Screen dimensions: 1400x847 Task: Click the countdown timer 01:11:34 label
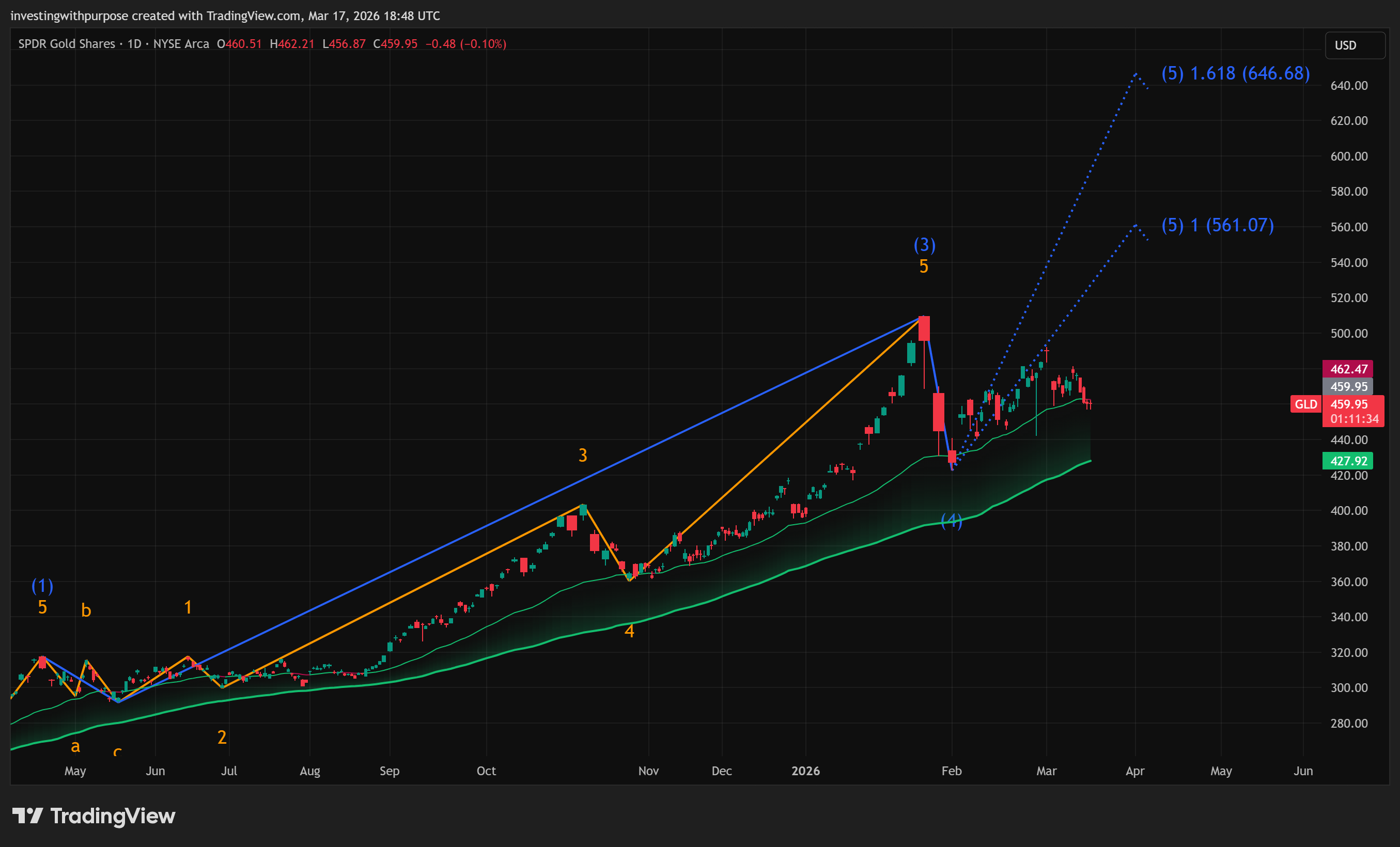pos(1354,419)
